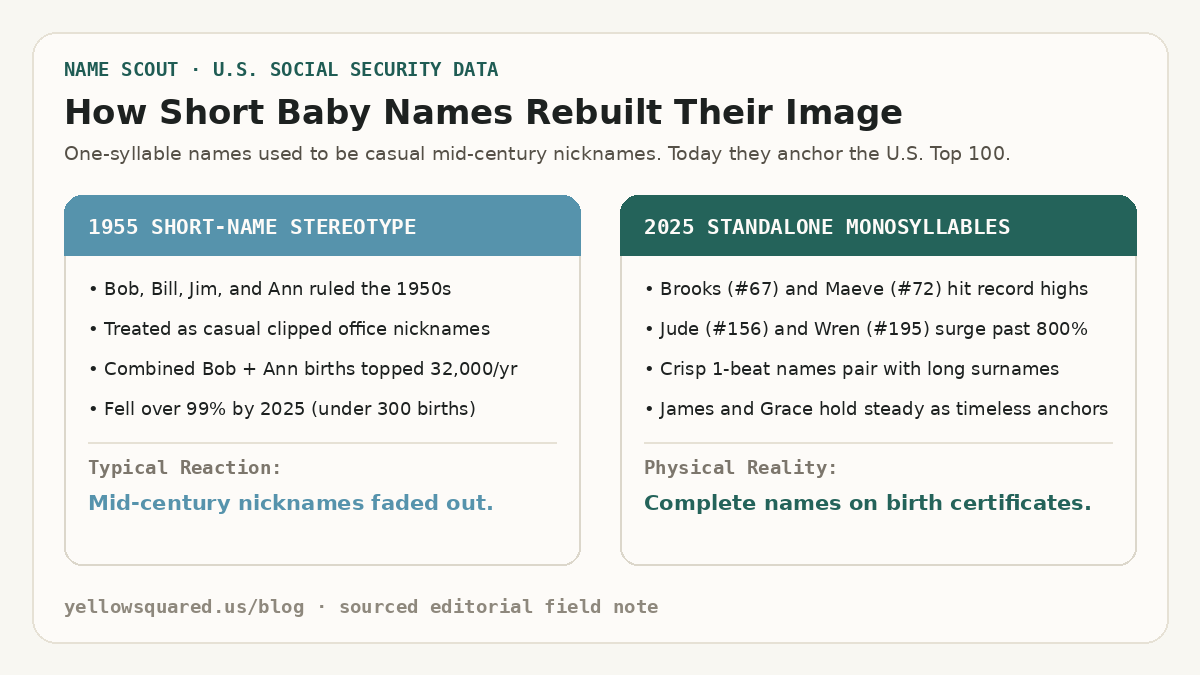The width and height of the screenshot is (1200, 675).
Task: Select 'Mid-century nicknames faded out.' conclusion
Action: (x=291, y=503)
